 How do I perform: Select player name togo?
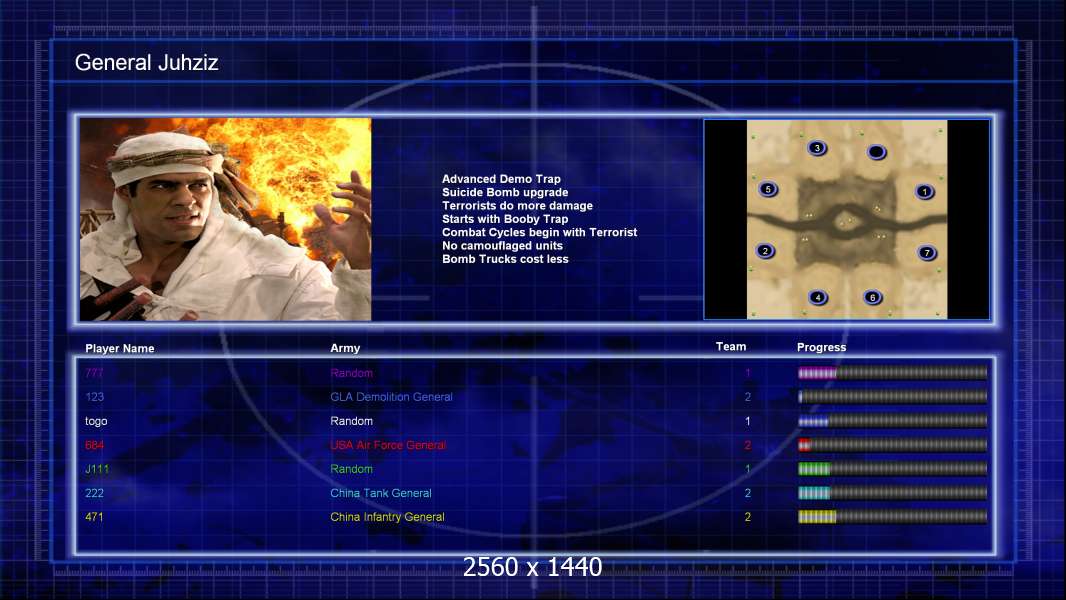tap(96, 421)
